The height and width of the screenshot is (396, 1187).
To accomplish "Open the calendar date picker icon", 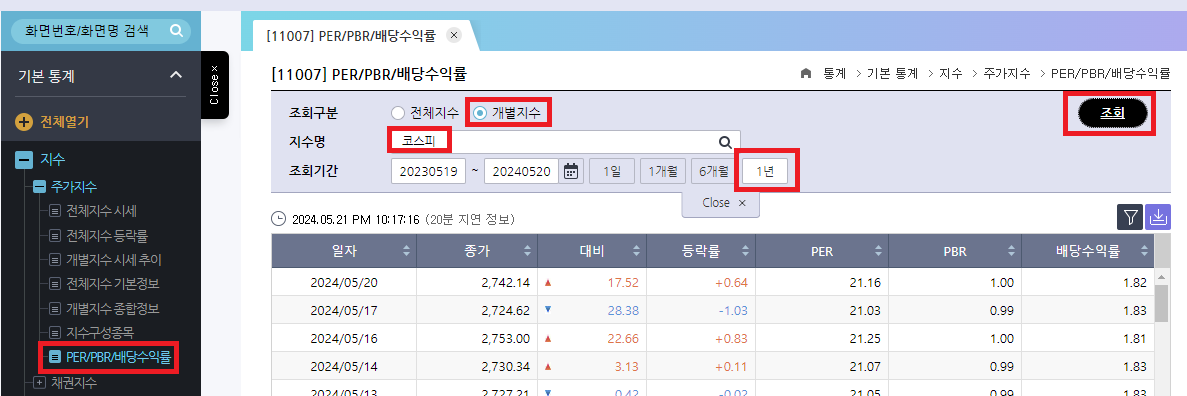I will (x=571, y=171).
